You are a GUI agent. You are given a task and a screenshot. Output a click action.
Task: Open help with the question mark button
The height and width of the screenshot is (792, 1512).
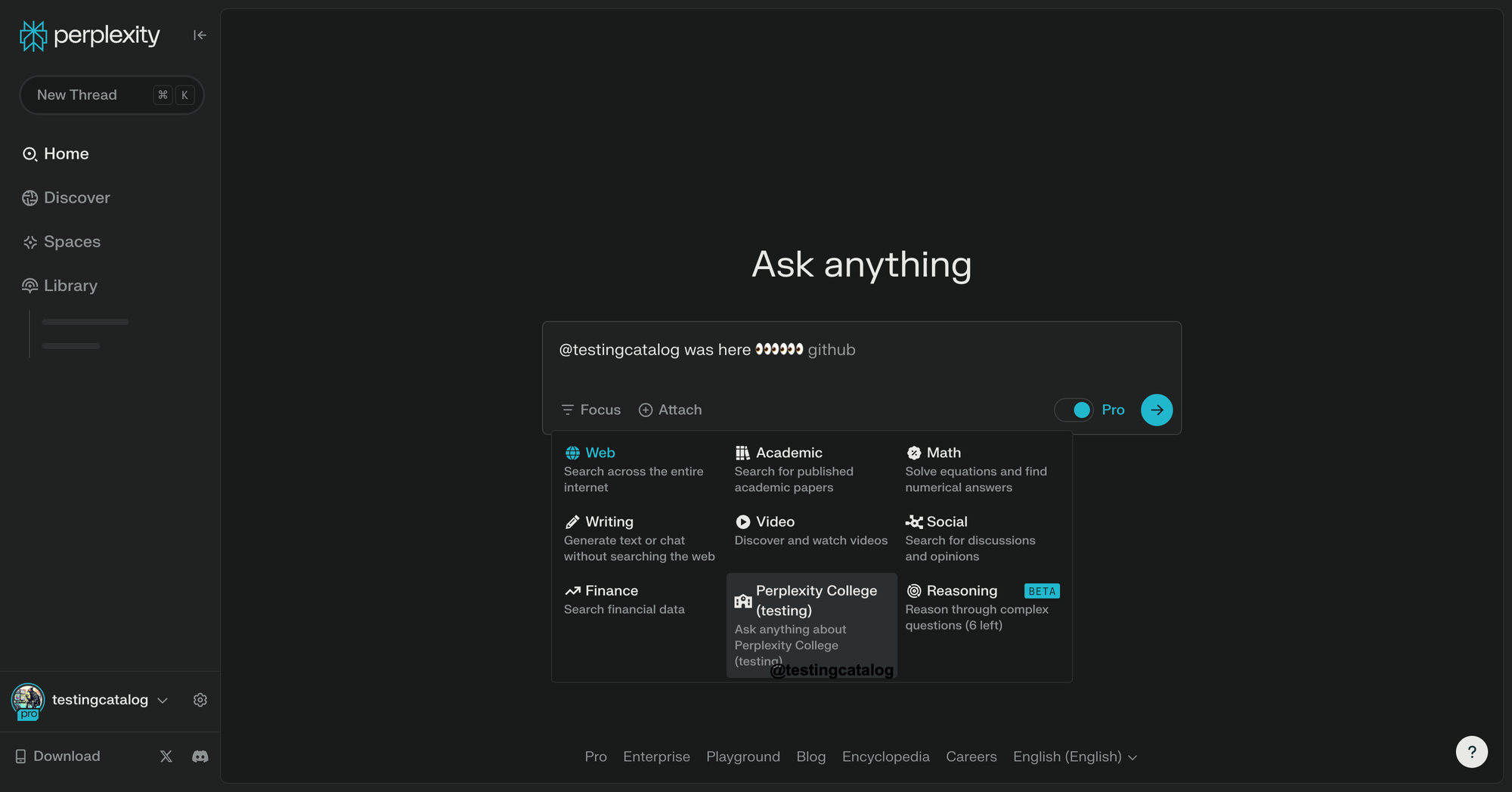click(x=1471, y=752)
